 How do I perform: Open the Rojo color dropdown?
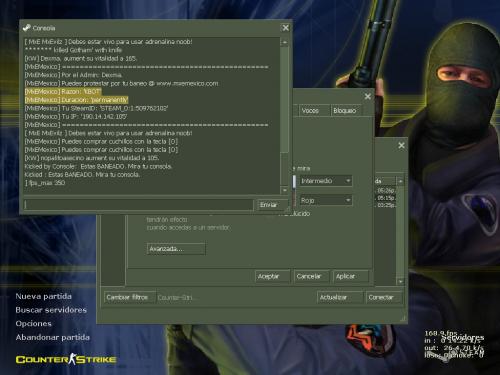point(326,200)
